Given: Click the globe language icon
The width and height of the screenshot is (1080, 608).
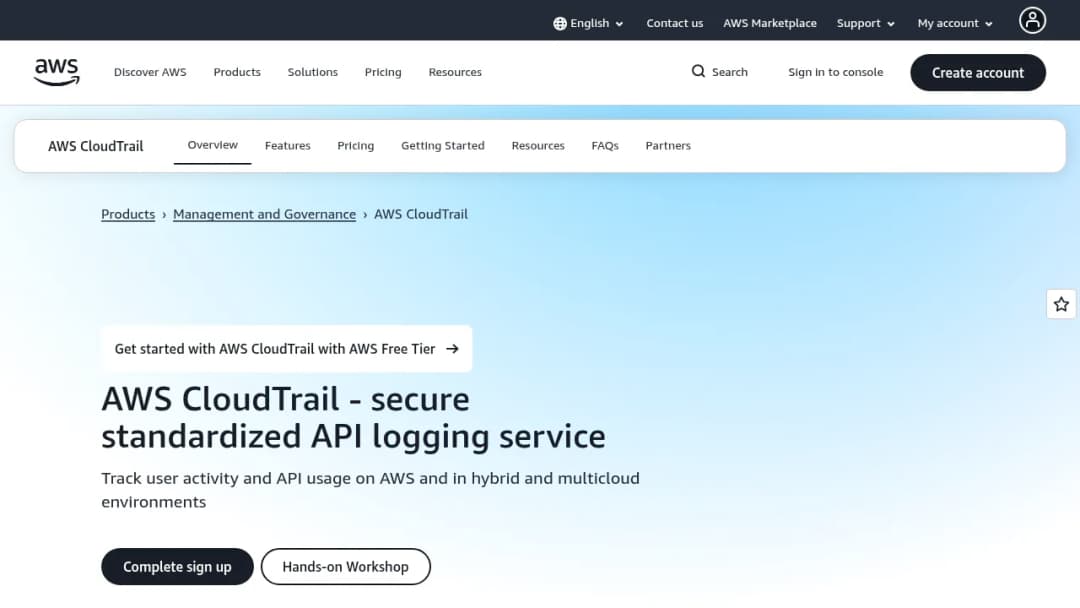Looking at the screenshot, I should [560, 23].
